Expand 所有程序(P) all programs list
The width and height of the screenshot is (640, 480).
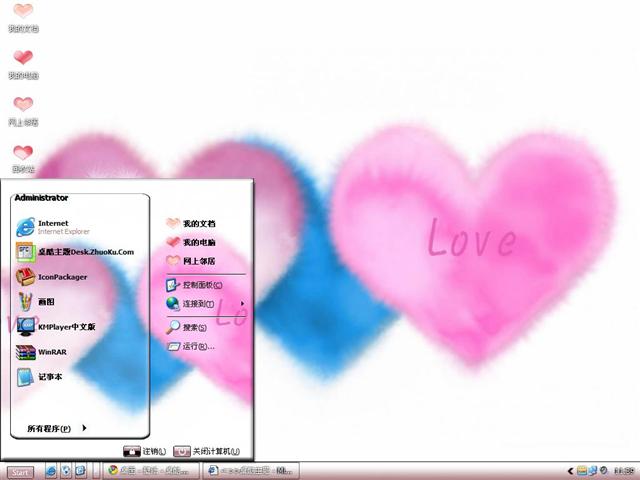(x=57, y=428)
